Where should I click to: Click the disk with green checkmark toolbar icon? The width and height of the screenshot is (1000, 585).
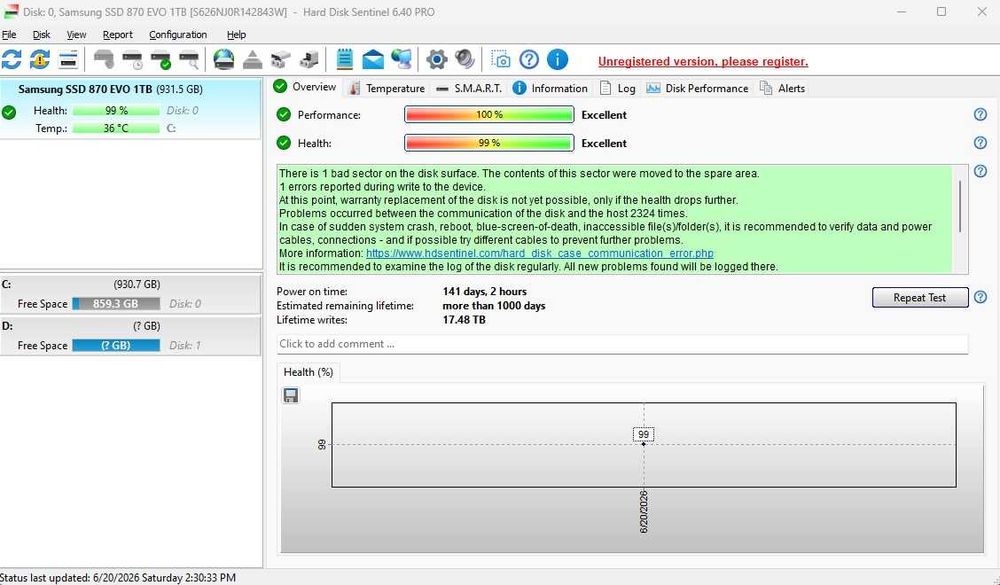click(161, 60)
